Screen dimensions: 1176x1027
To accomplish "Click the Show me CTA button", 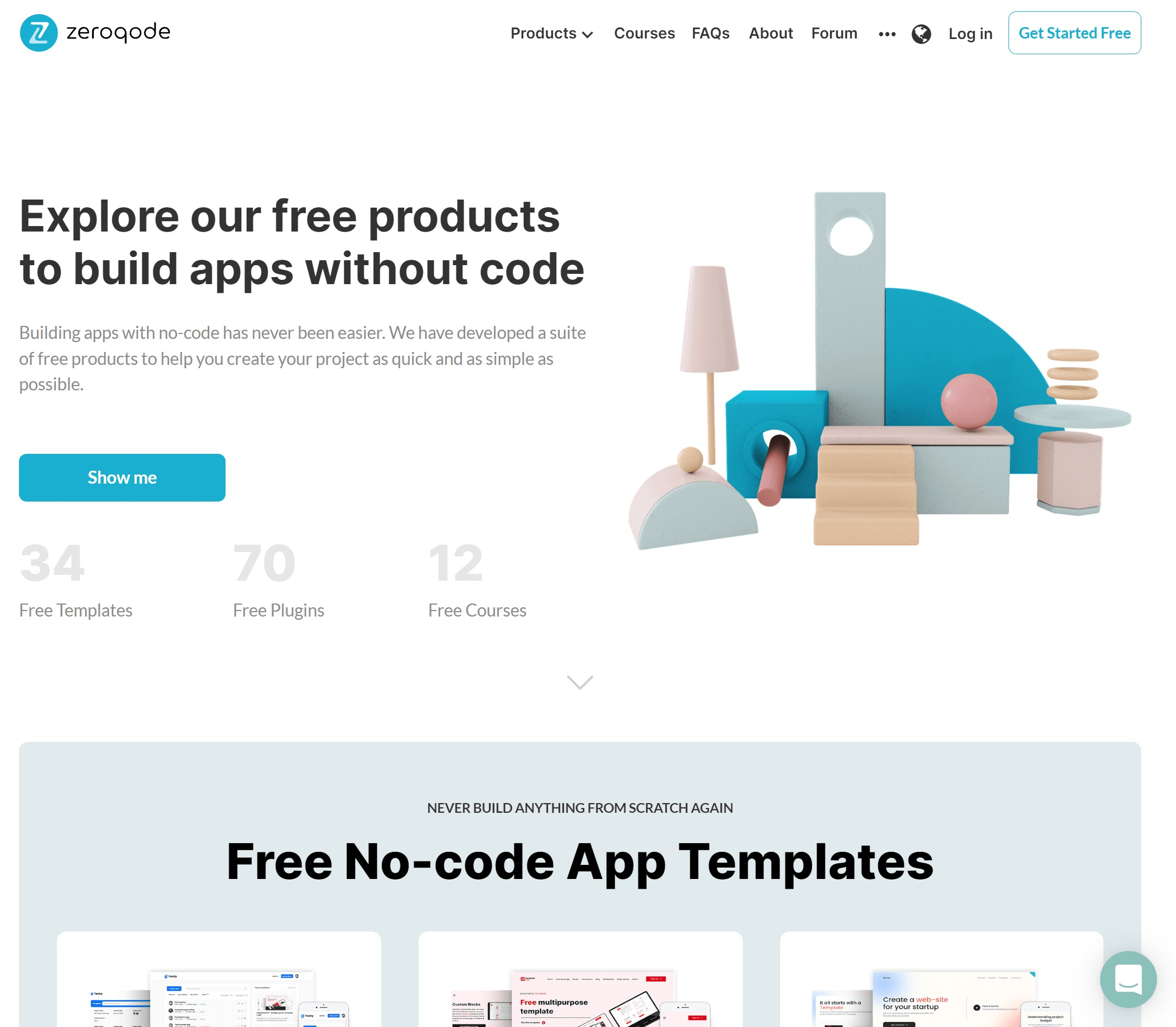I will 122,477.
